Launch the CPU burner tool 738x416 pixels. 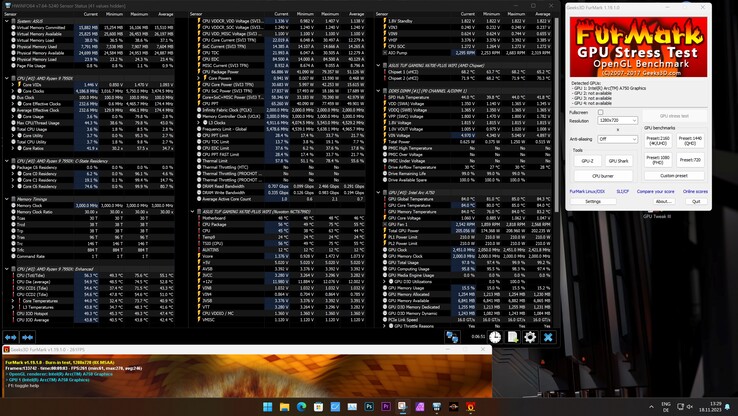tap(602, 175)
